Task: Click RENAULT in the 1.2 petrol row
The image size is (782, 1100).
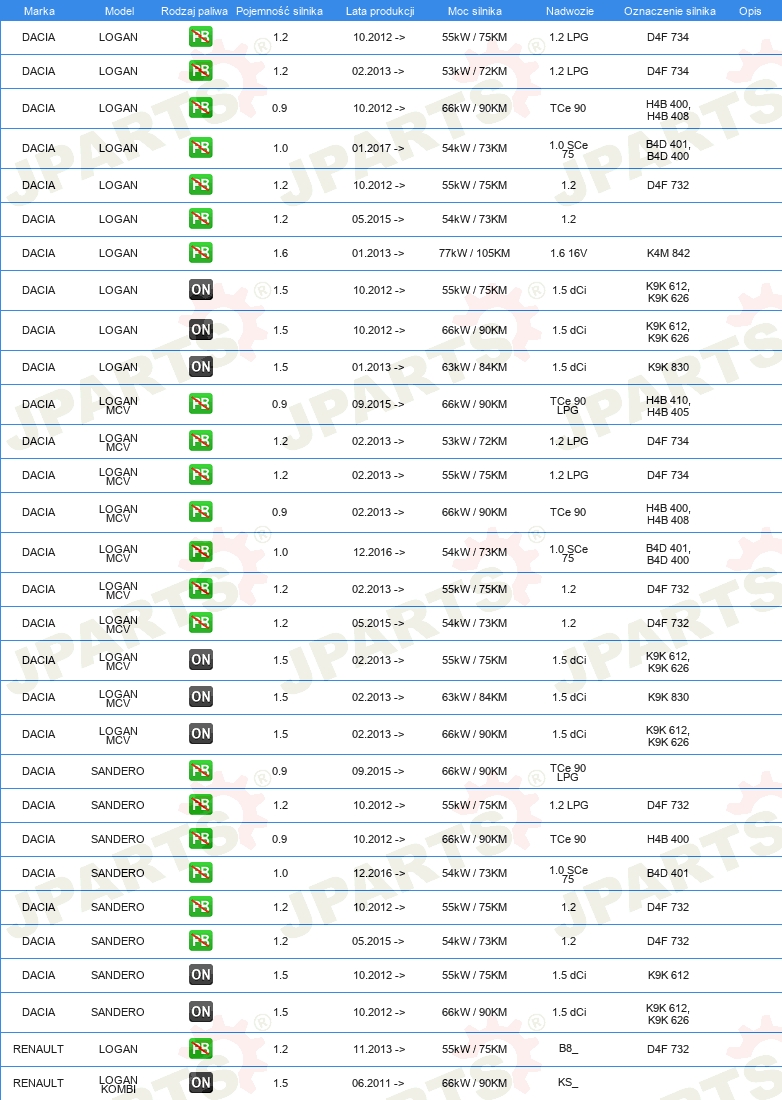Action: click(39, 1049)
